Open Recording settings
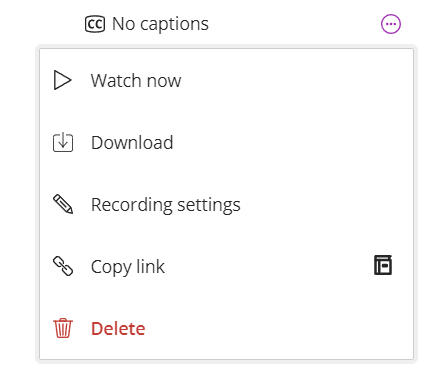This screenshot has height=373, width=436. 226,204
